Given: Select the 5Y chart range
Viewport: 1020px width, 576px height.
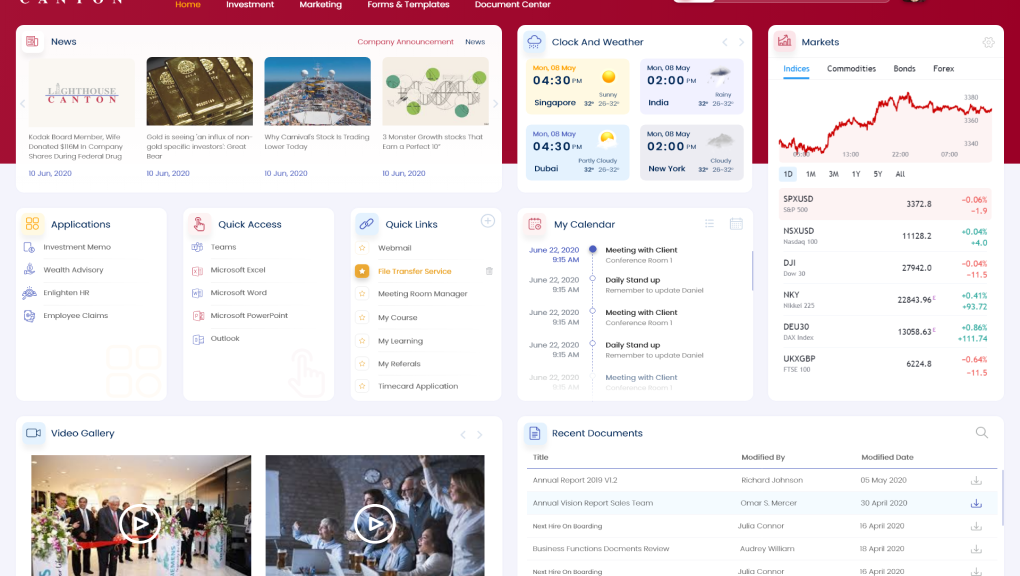Looking at the screenshot, I should point(878,174).
